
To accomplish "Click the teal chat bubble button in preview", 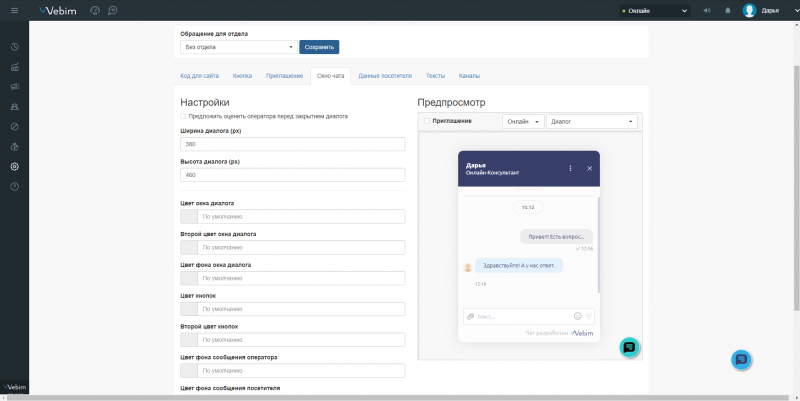I will (629, 347).
